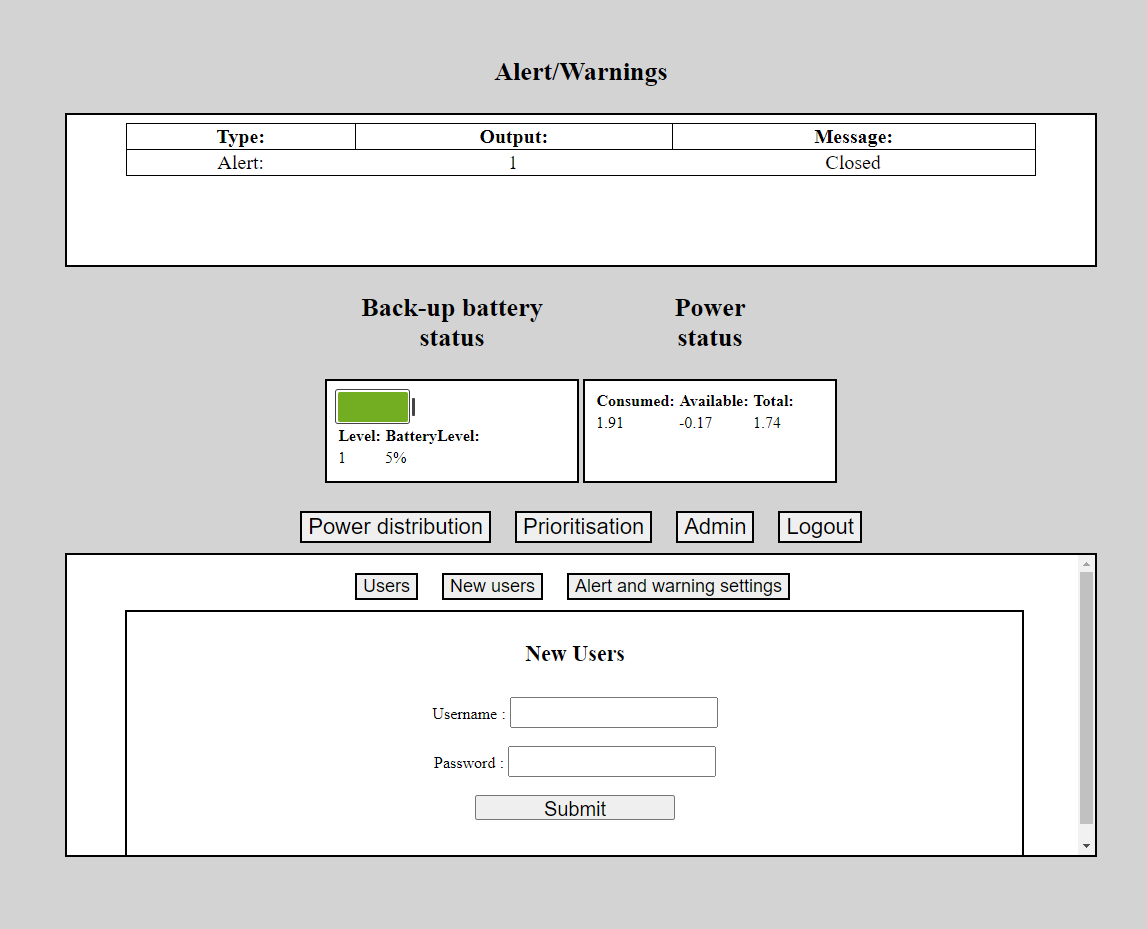Select the Closed message cell

pos(853,163)
